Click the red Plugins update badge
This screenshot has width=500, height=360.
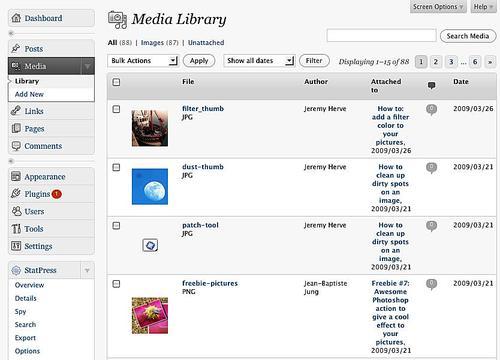(57, 194)
